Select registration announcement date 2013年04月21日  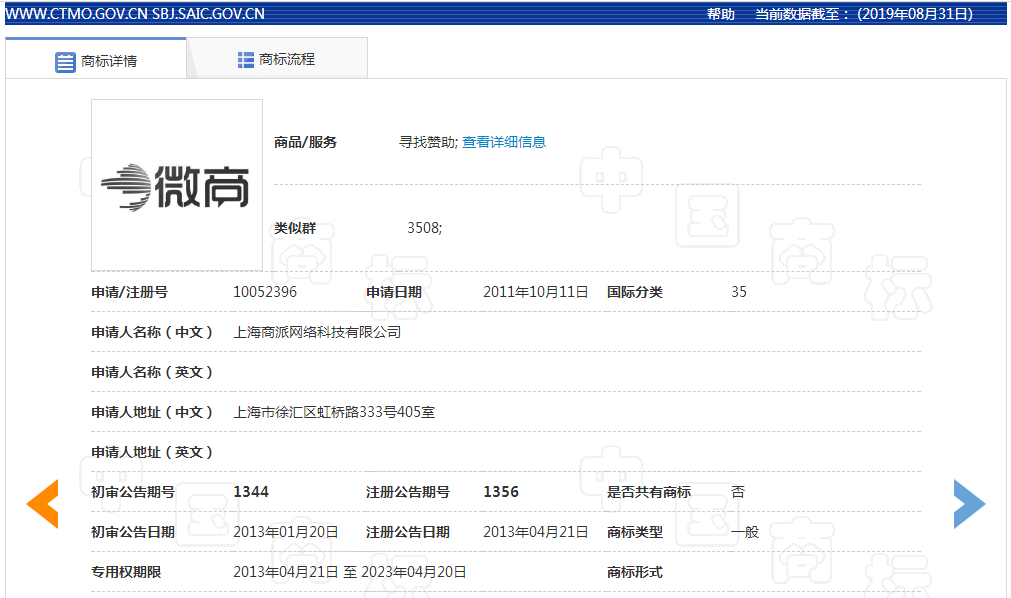536,532
